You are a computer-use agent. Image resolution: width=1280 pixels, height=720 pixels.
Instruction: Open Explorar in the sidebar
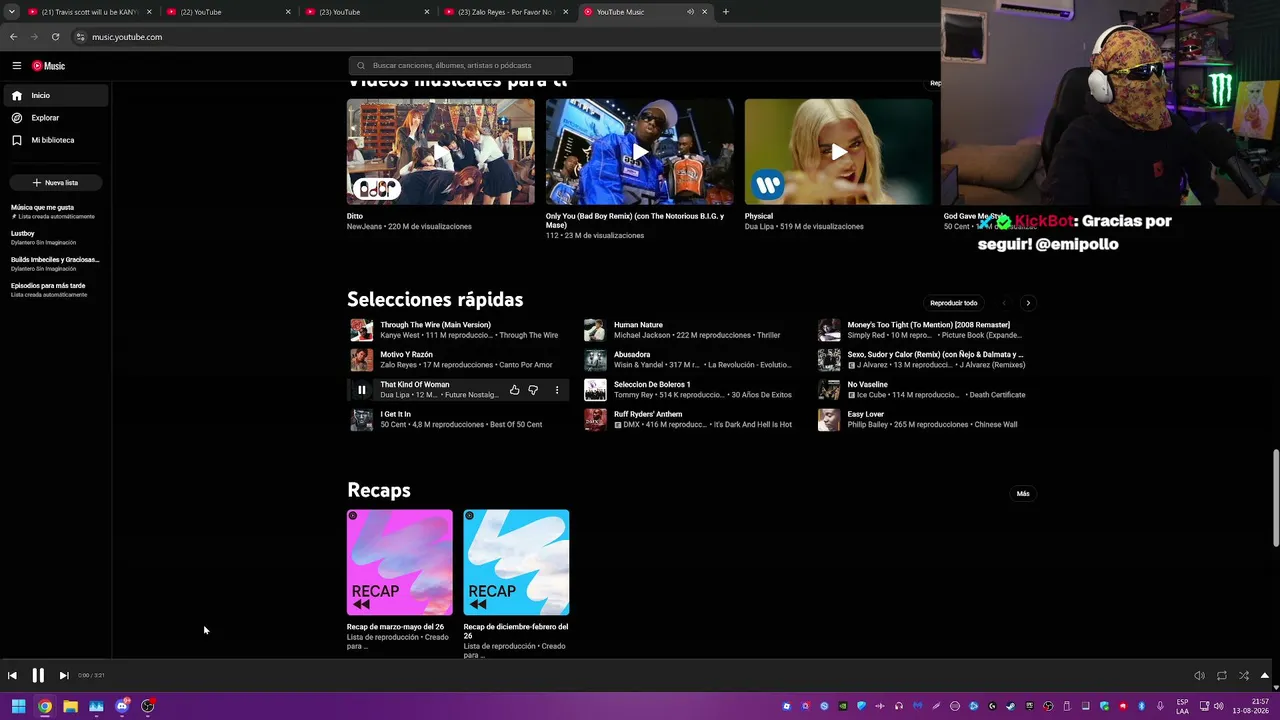pos(55,118)
